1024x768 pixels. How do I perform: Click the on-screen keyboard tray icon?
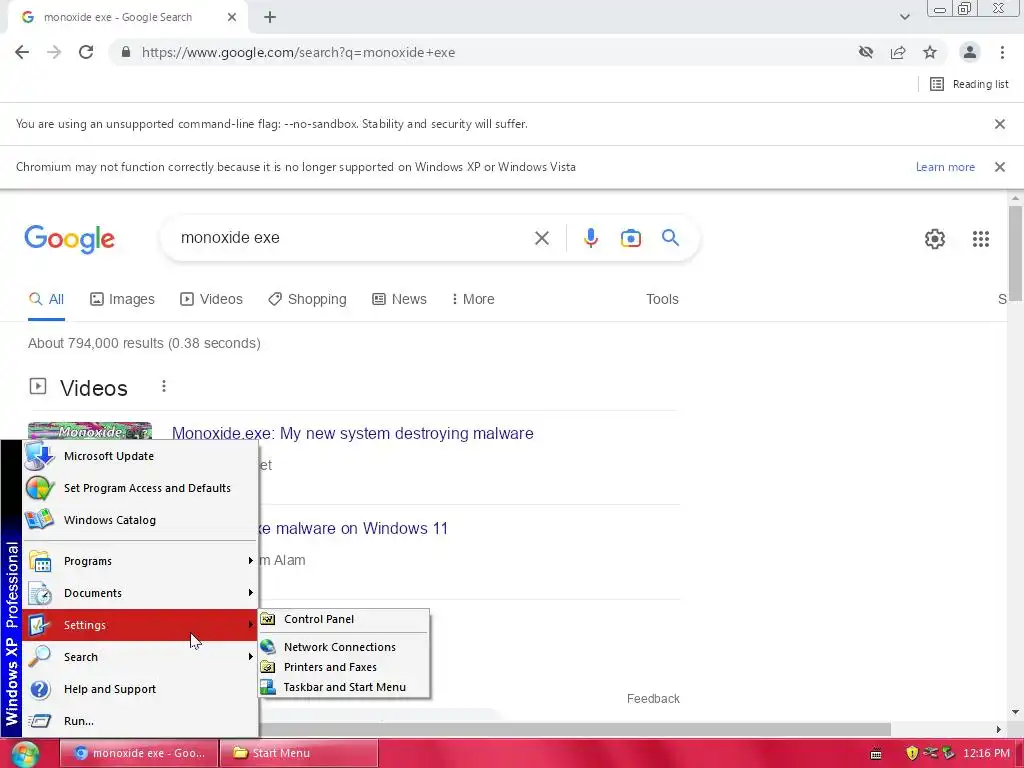point(876,754)
